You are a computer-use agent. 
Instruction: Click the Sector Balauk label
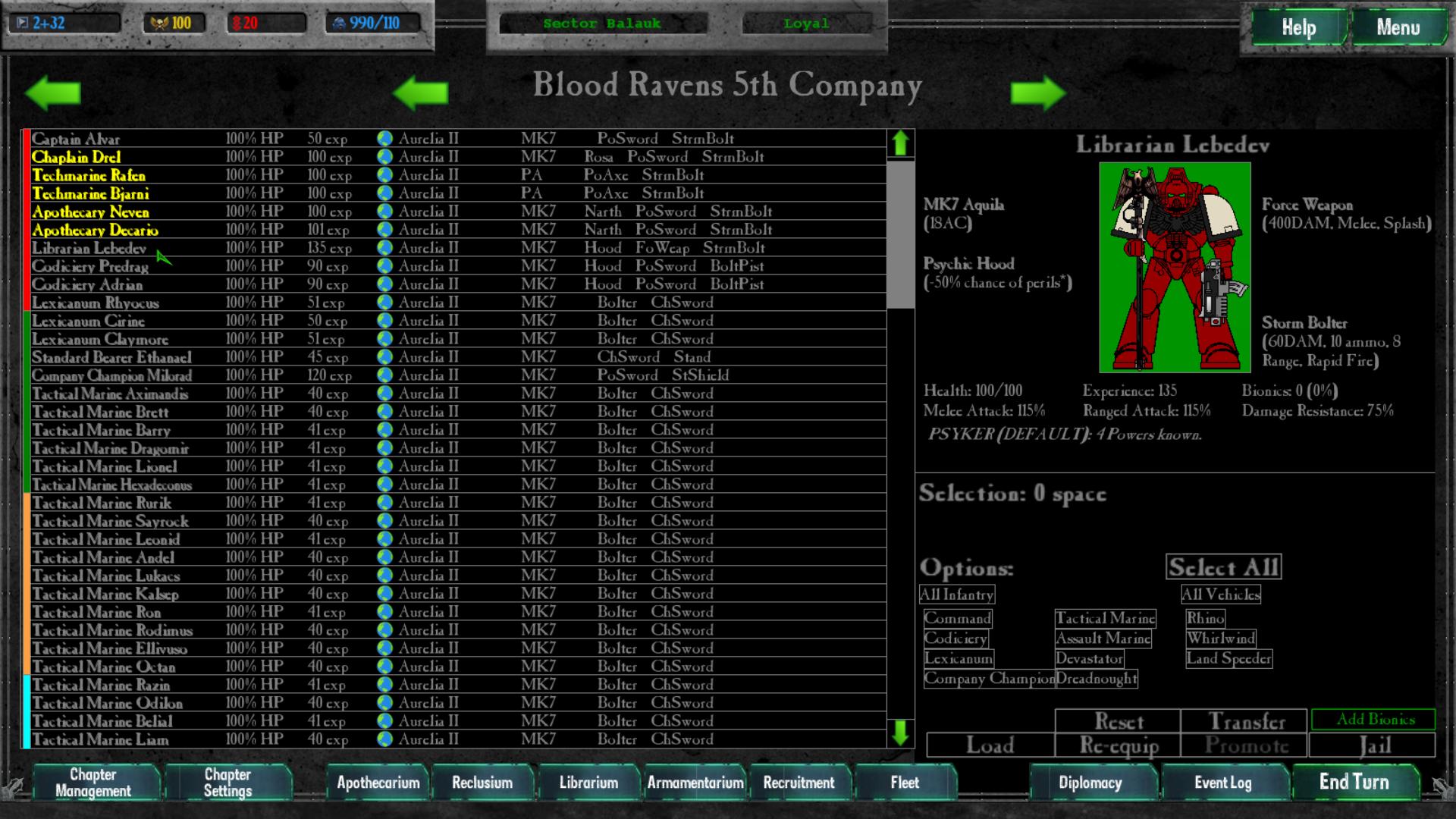602,24
